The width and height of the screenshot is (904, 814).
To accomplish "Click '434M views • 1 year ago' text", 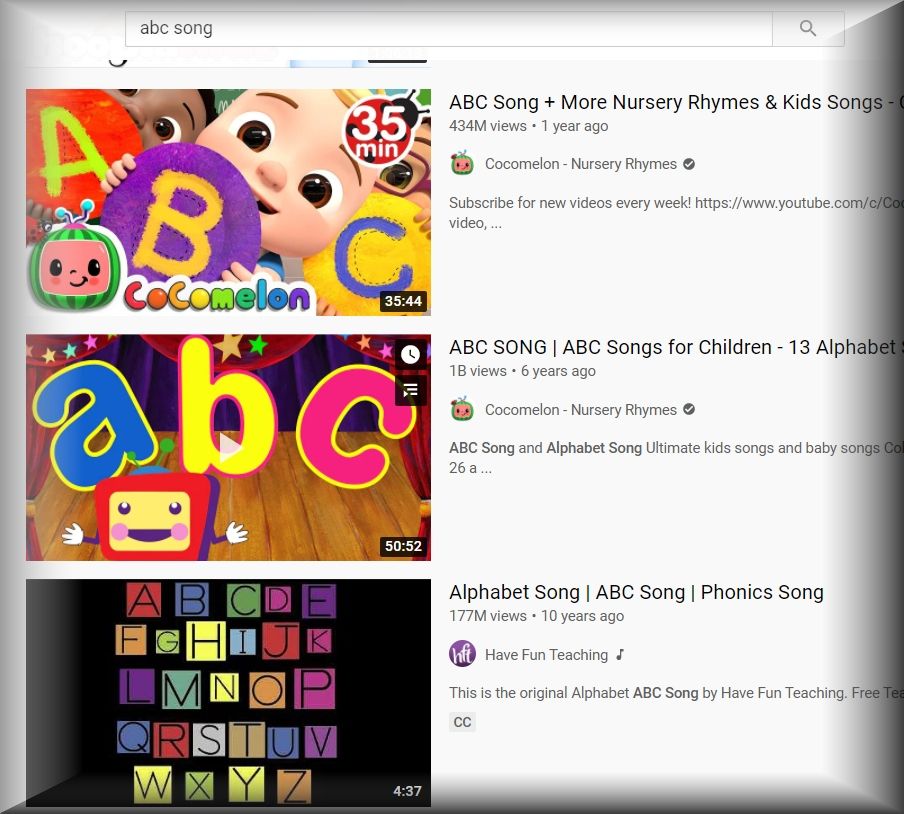I will point(528,126).
